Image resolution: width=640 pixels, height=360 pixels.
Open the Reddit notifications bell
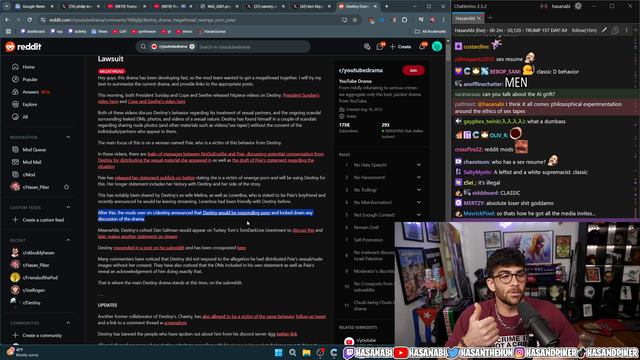click(422, 47)
